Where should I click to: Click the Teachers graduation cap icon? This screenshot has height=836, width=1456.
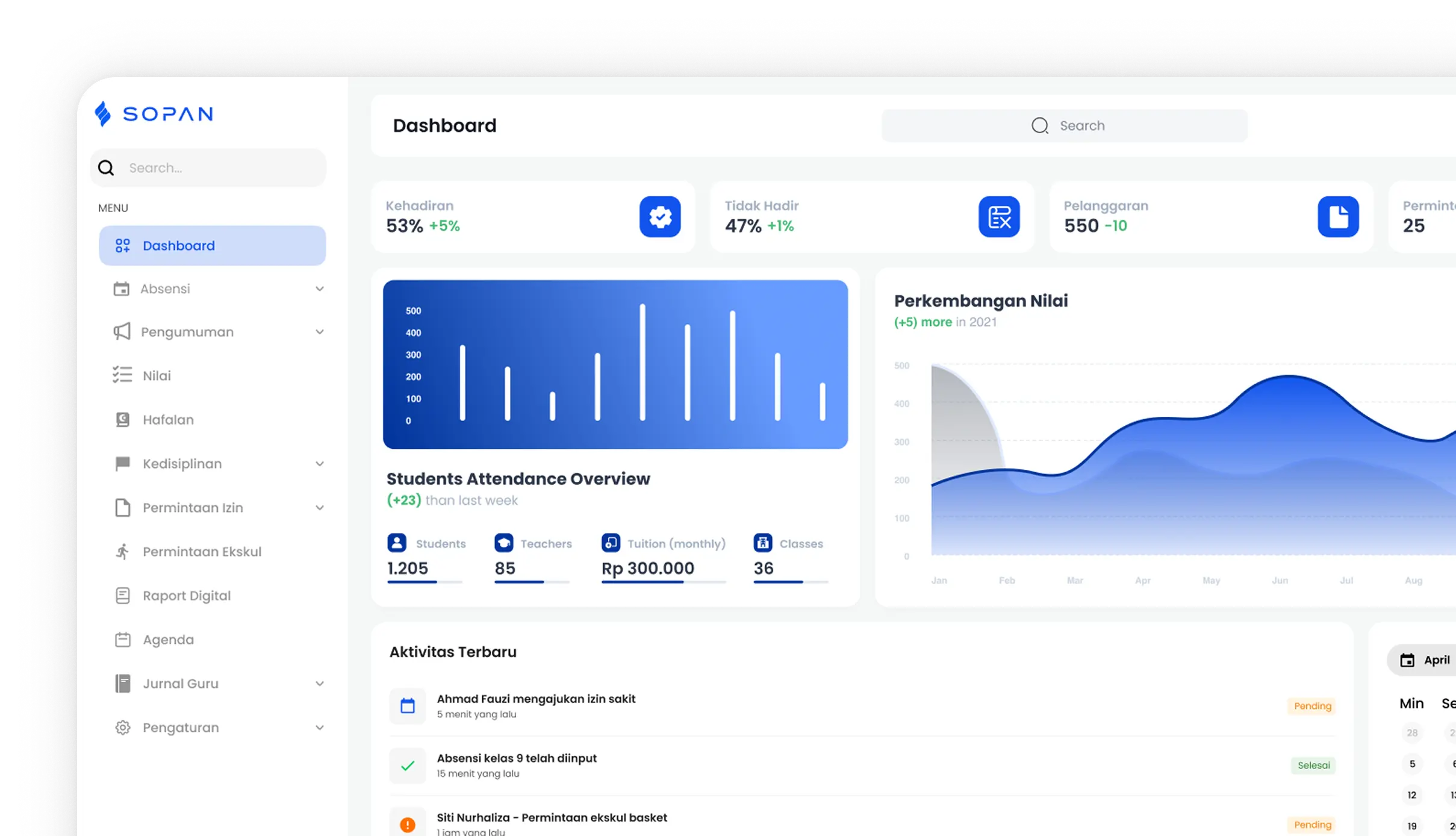pos(504,543)
